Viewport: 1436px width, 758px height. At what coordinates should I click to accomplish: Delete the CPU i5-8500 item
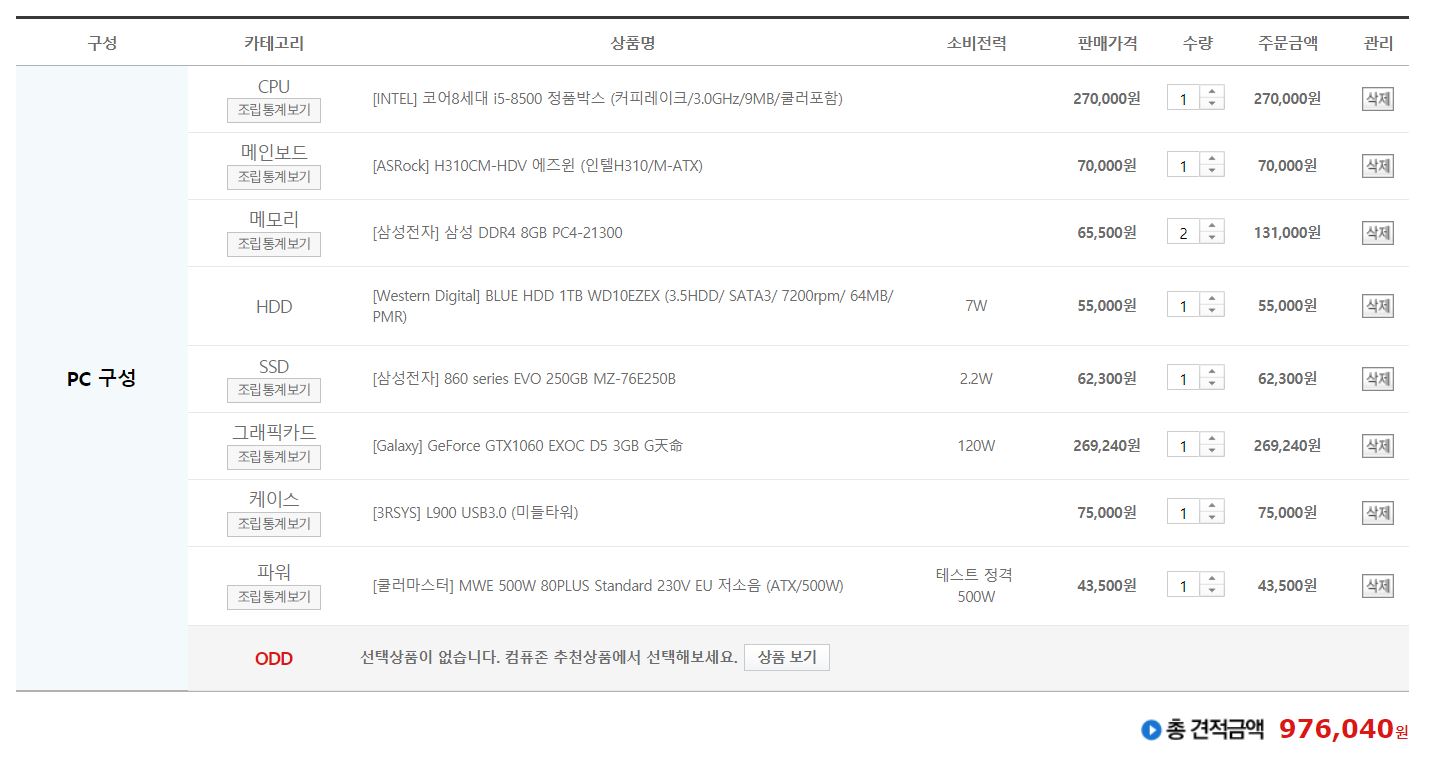(1377, 99)
